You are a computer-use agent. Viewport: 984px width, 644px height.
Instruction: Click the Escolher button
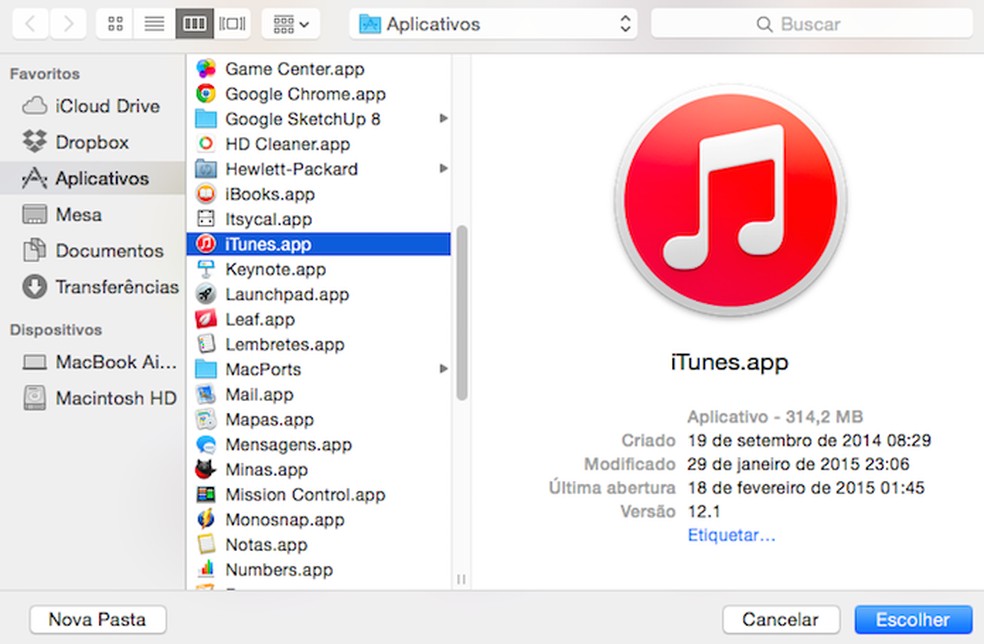point(913,620)
